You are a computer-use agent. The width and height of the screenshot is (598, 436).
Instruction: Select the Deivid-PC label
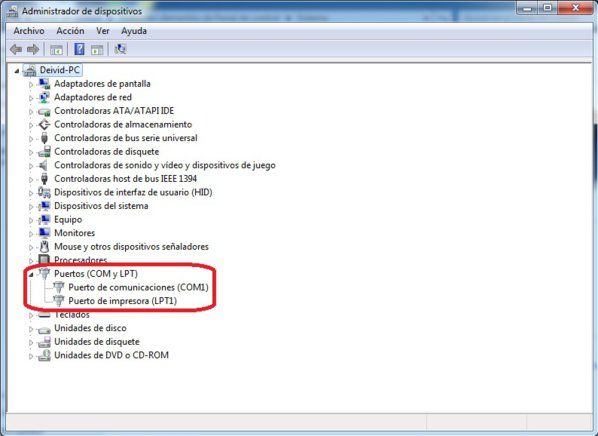tap(60, 70)
